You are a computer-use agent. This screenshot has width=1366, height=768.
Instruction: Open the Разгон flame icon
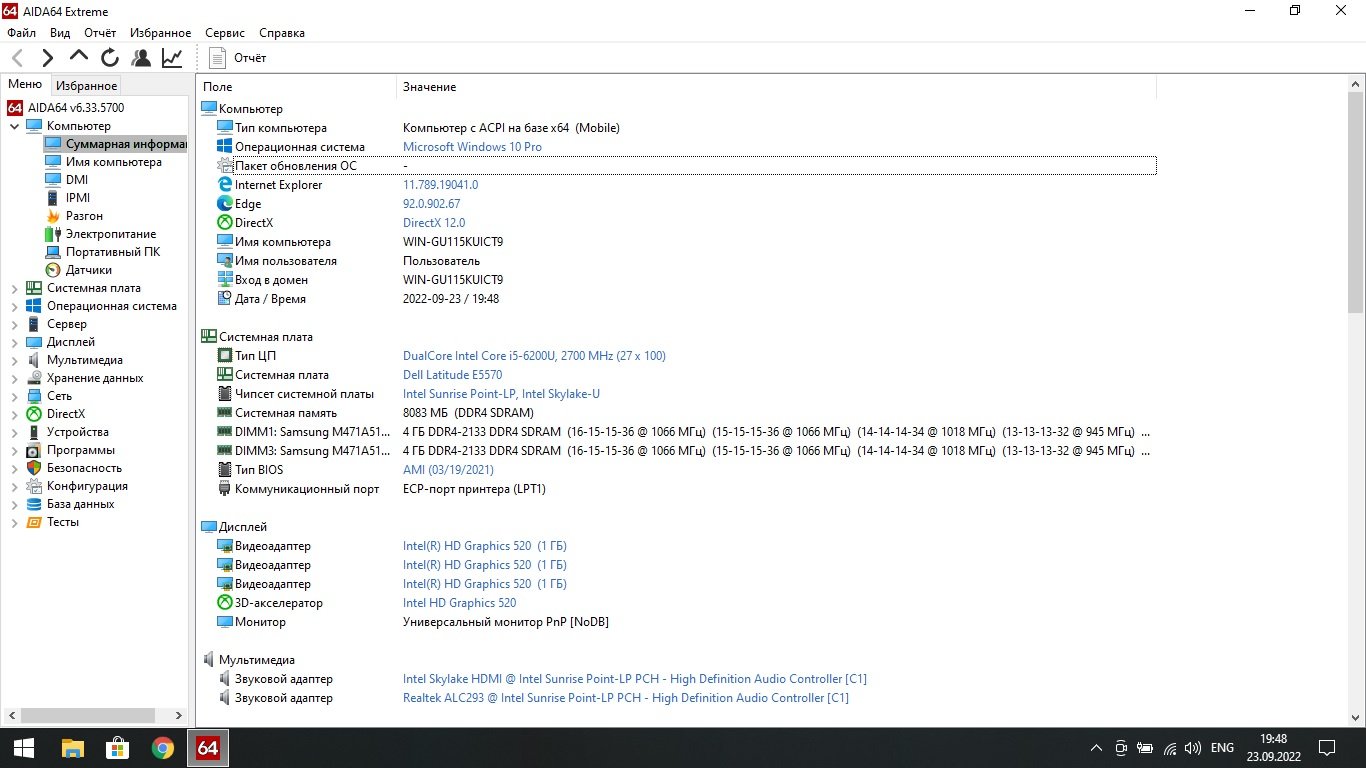(53, 216)
